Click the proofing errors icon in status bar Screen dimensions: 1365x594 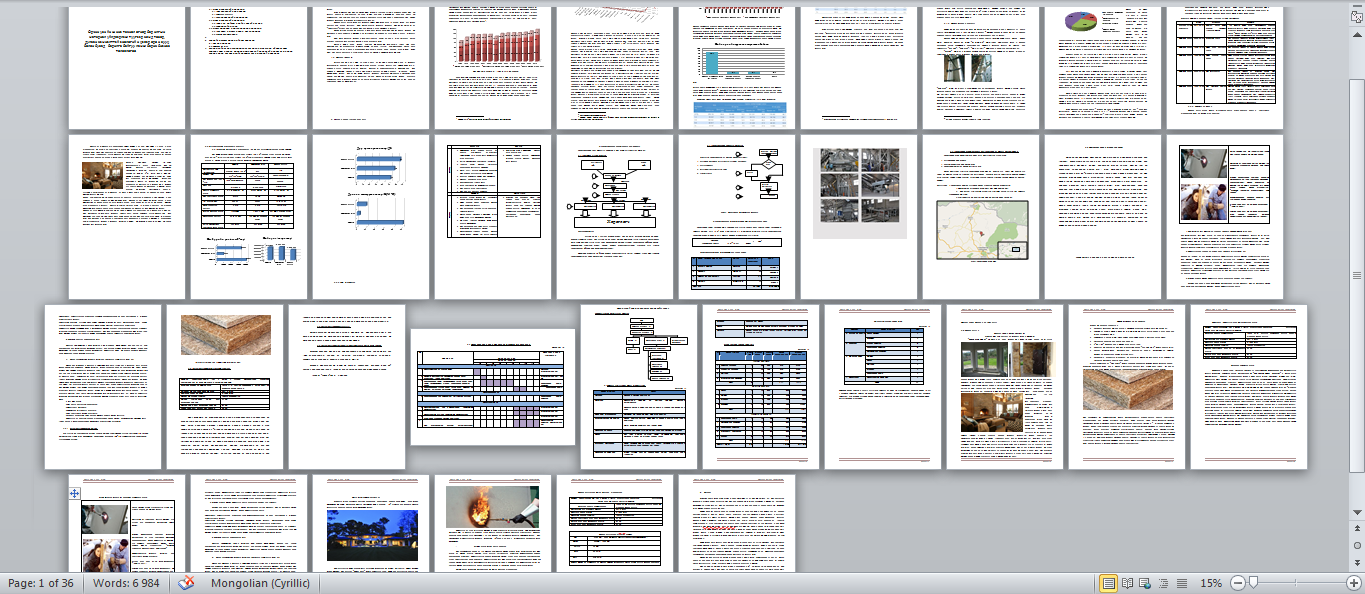coord(186,583)
